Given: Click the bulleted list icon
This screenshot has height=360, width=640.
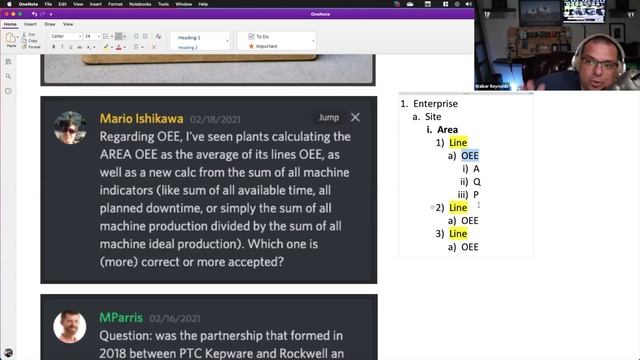Looking at the screenshot, I should click(x=106, y=36).
